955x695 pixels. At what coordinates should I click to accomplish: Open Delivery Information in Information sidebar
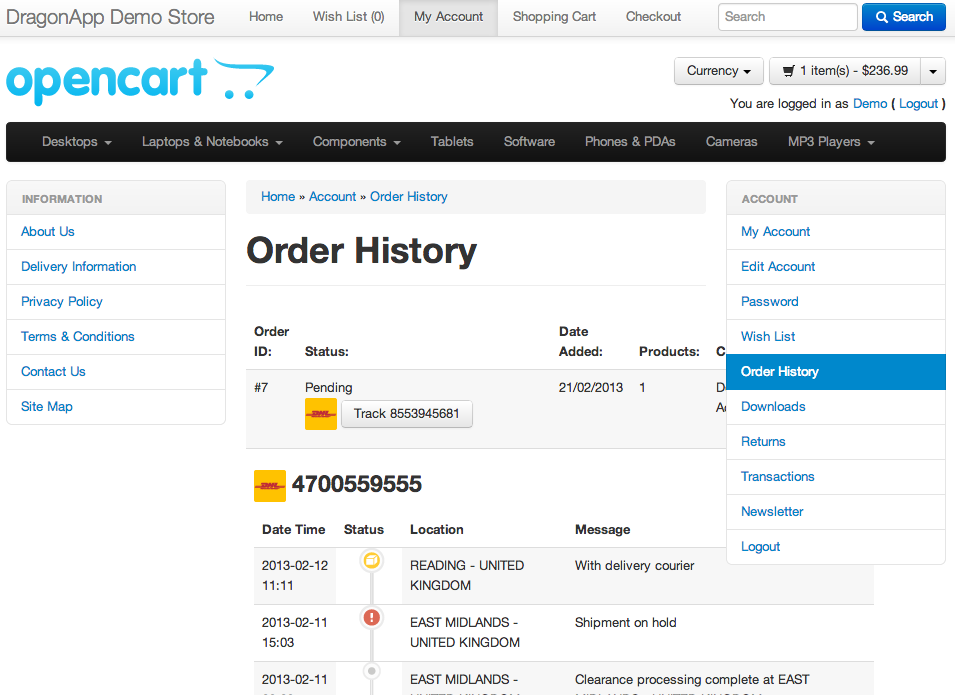coord(79,267)
